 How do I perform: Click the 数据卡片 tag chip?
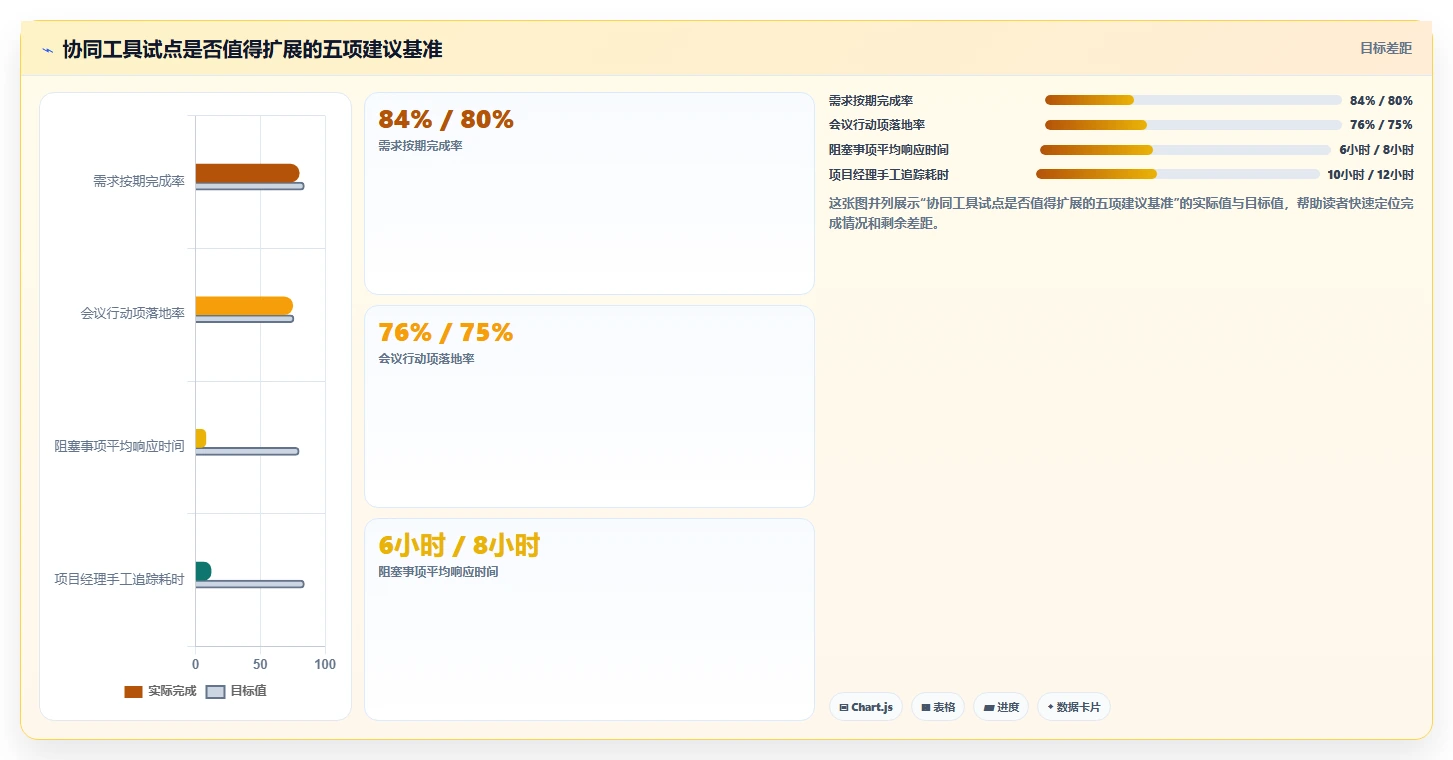tap(1074, 707)
